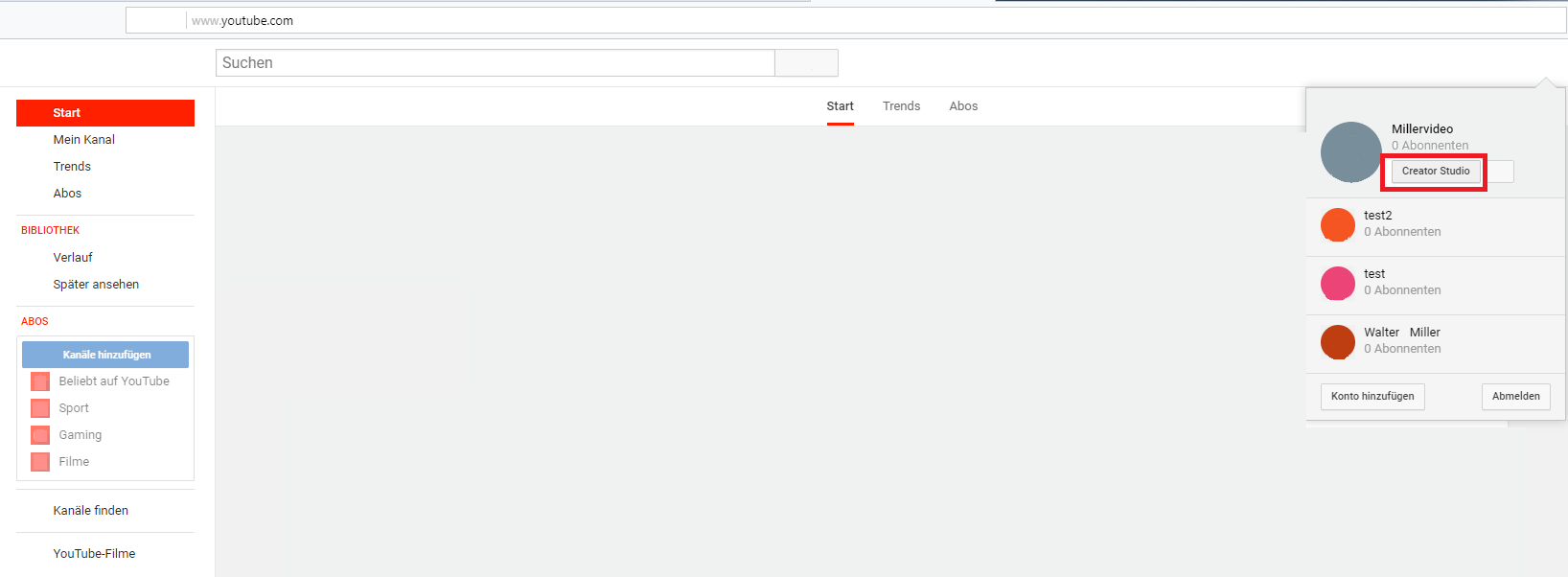Select the Walter Miller account name
Screen dimensions: 1568x577
coord(1402,333)
